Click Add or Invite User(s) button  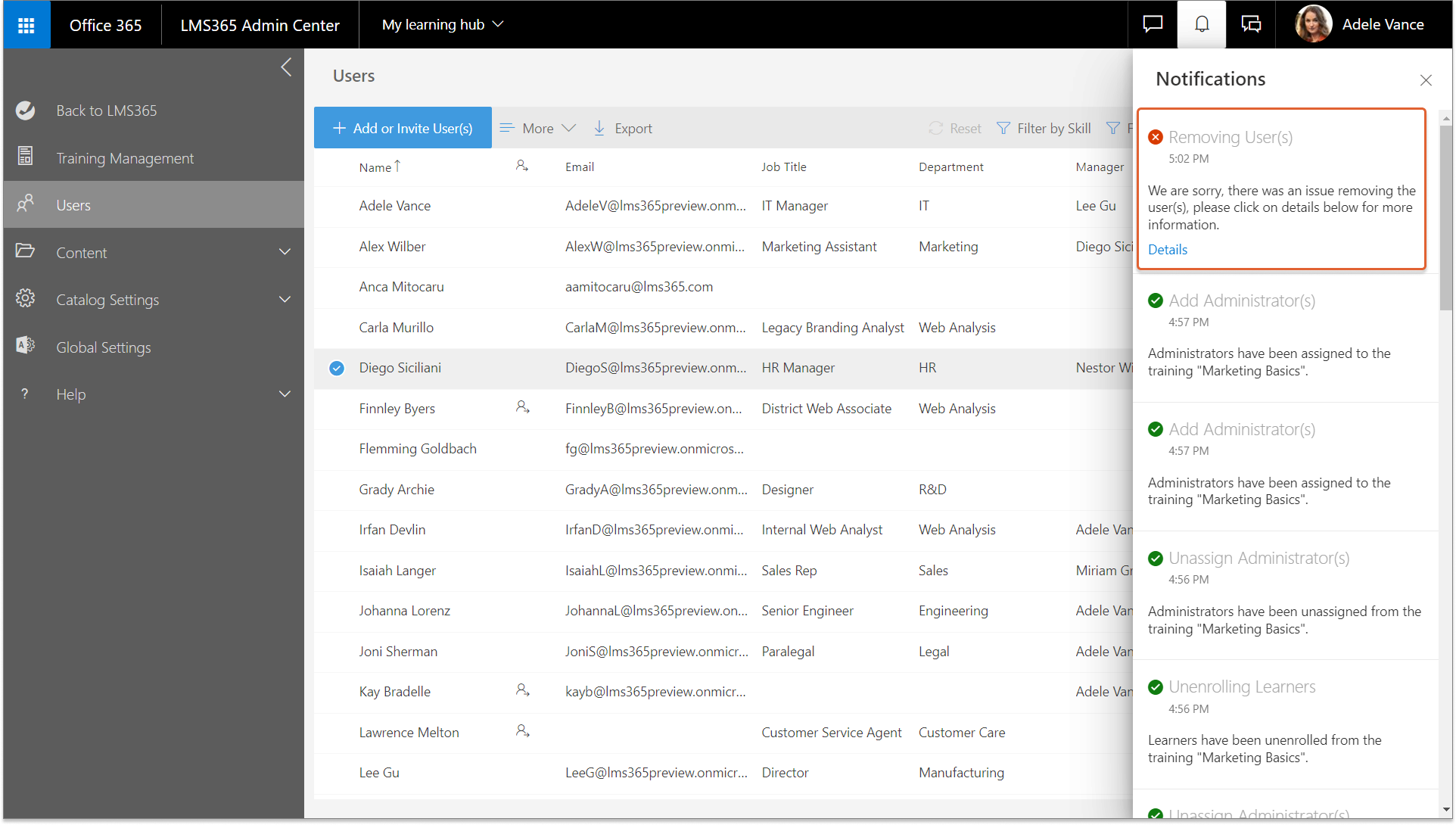pyautogui.click(x=403, y=128)
